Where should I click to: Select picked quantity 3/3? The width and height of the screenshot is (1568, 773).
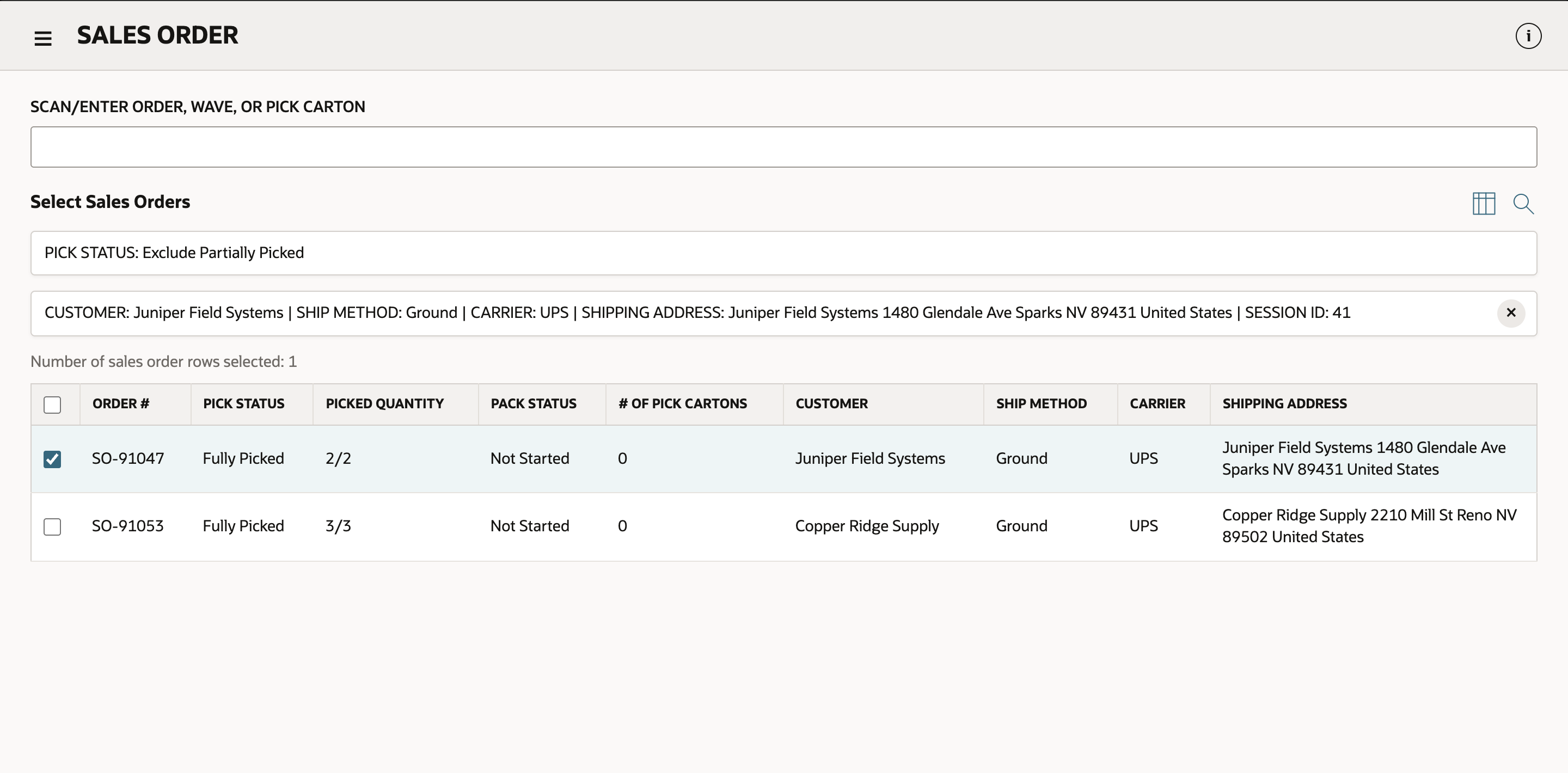coord(338,526)
